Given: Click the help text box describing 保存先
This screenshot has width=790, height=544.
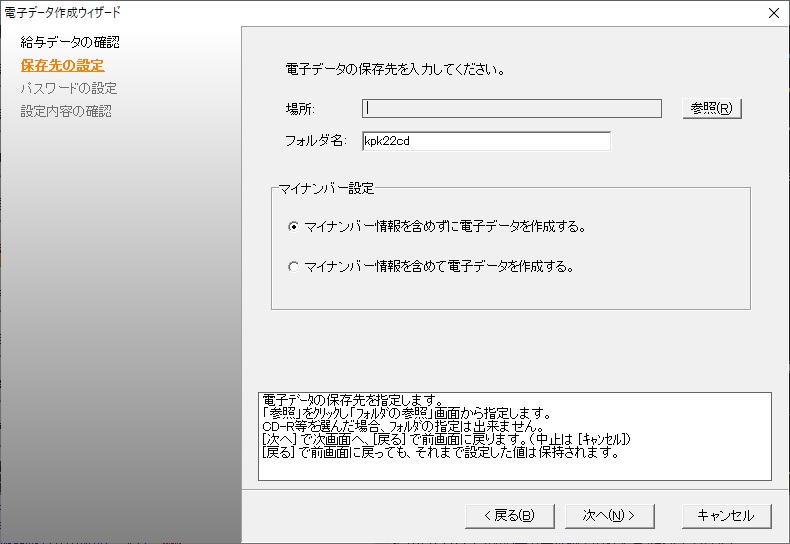Looking at the screenshot, I should pos(514,436).
